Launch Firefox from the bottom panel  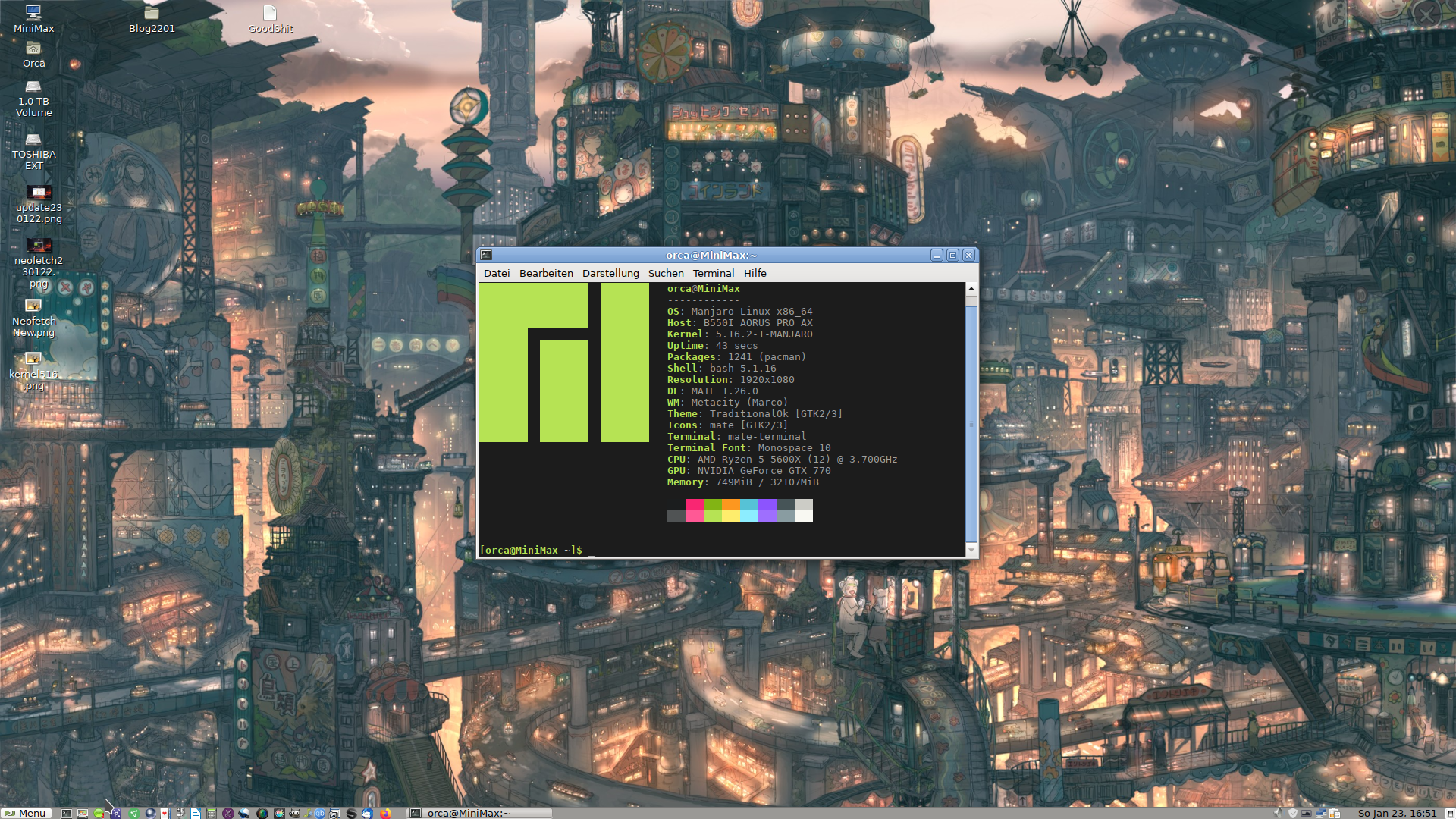pos(386,813)
